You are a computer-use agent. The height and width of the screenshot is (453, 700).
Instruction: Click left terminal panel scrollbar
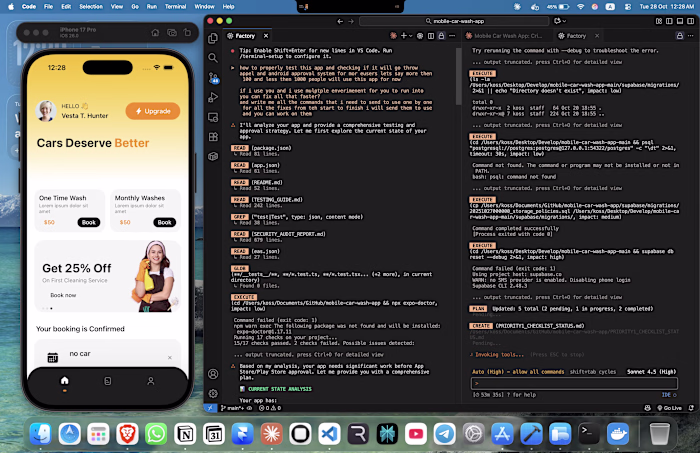[458, 76]
